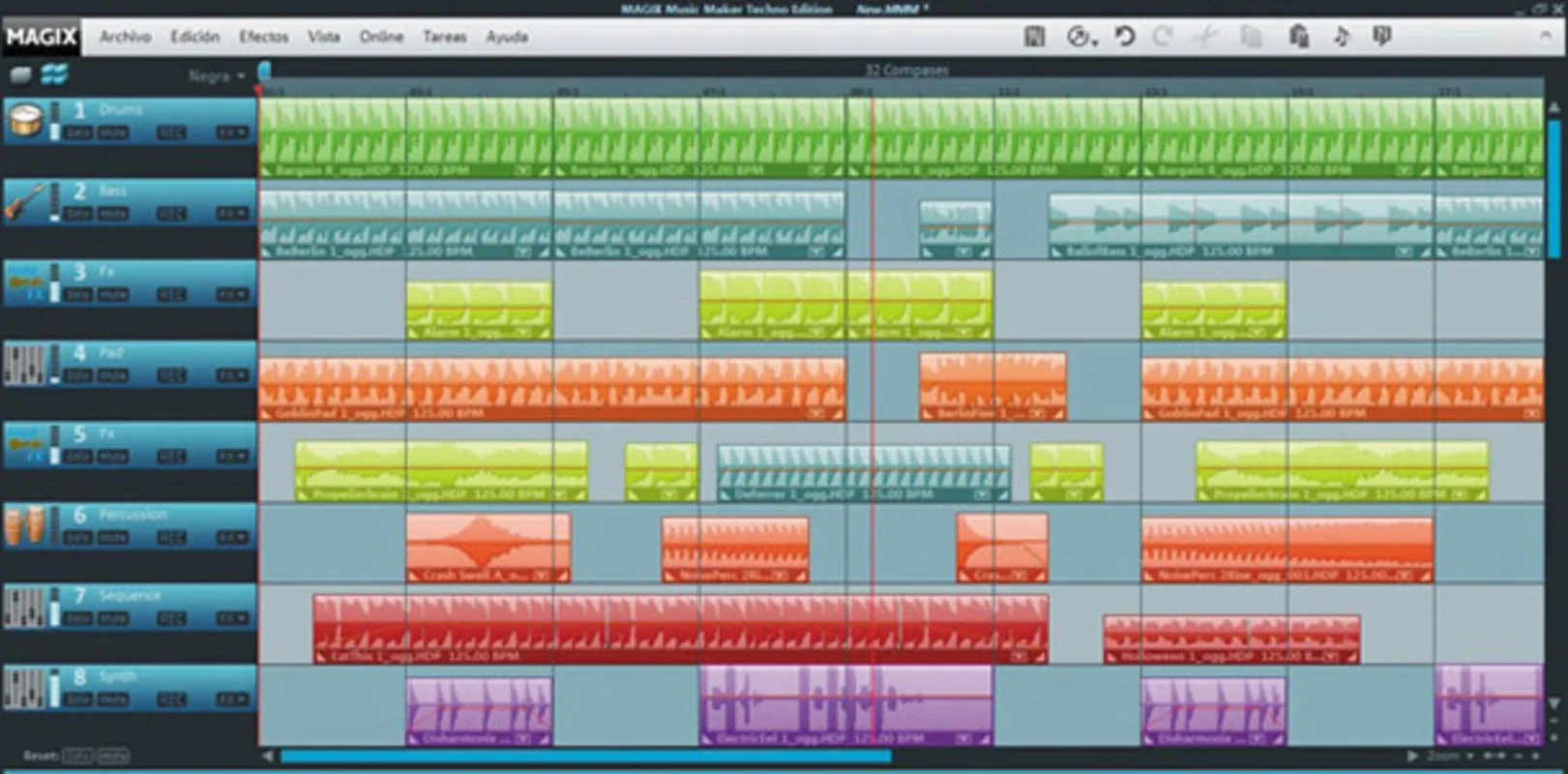1568x774 pixels.
Task: Open the export/burn dropdown arrow in toolbar
Action: pos(1094,42)
